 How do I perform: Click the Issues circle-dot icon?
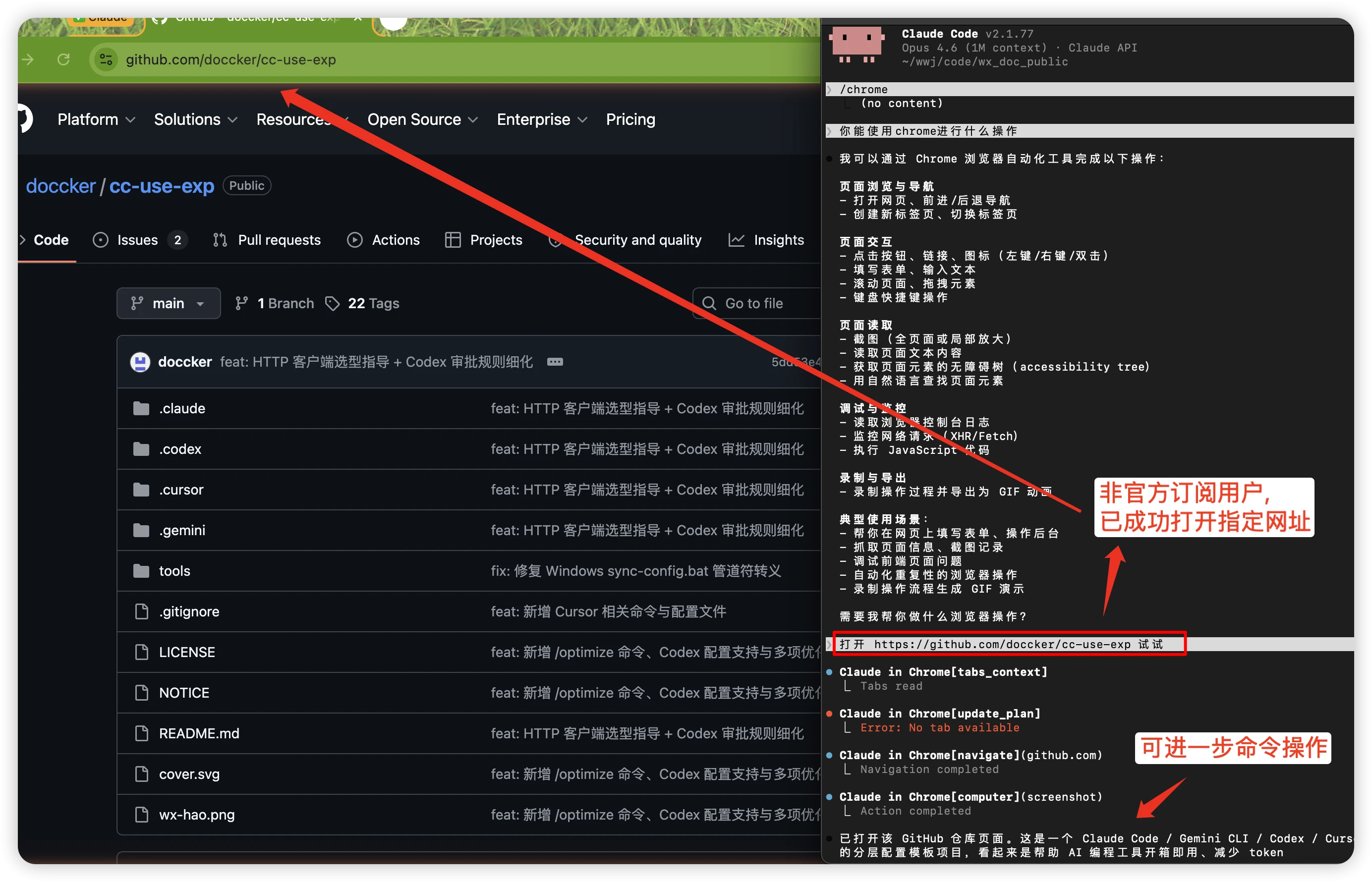tap(100, 240)
